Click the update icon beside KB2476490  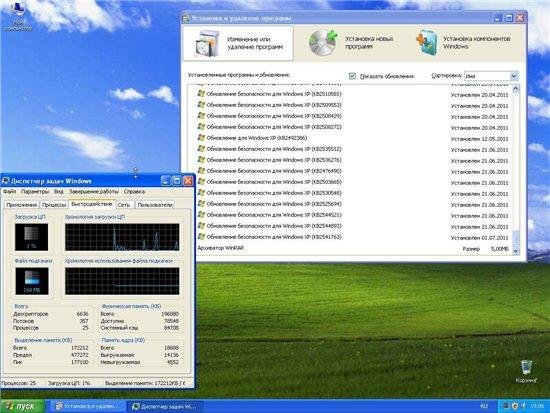pos(201,171)
